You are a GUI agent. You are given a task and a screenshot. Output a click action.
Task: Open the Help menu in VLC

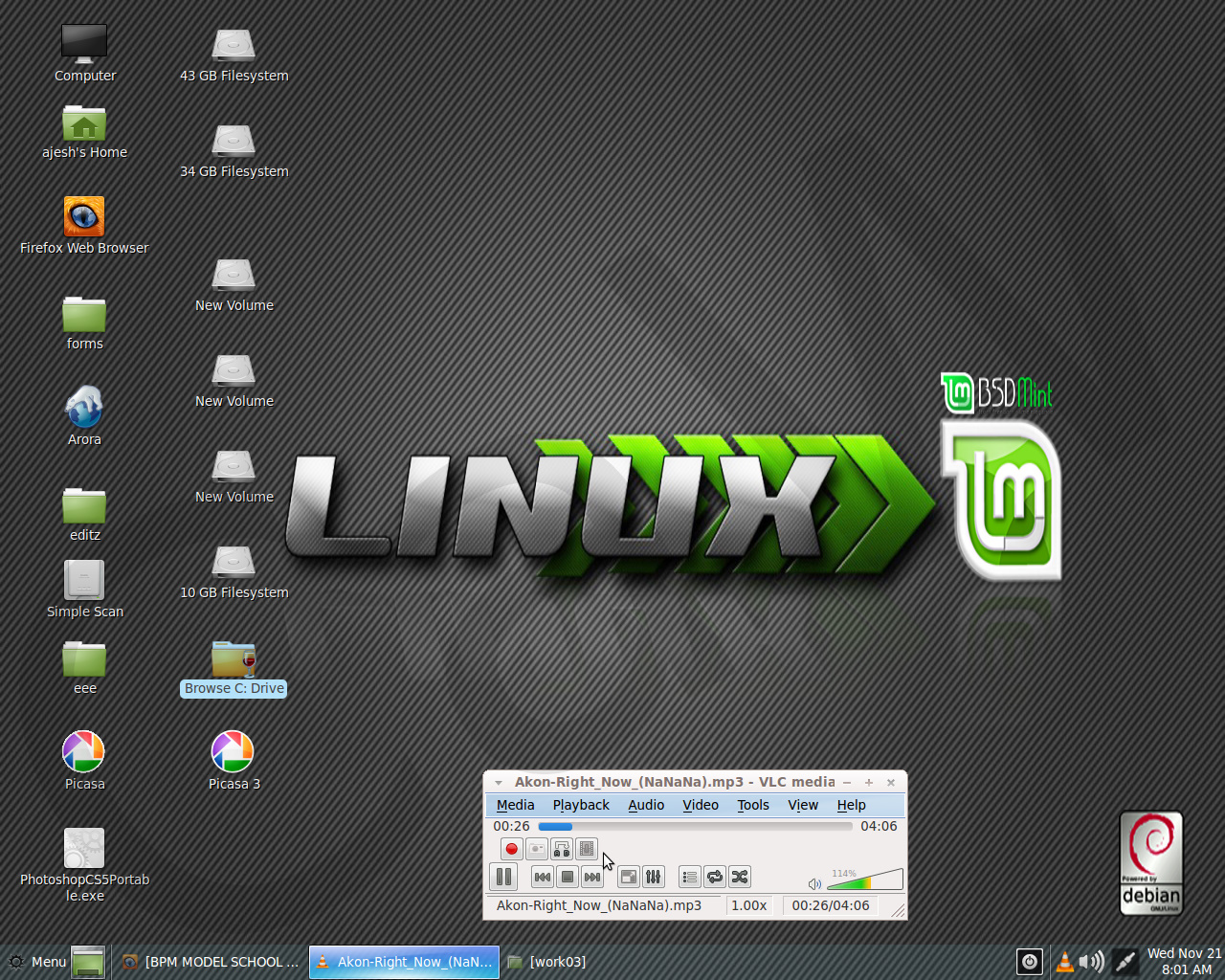(x=851, y=805)
